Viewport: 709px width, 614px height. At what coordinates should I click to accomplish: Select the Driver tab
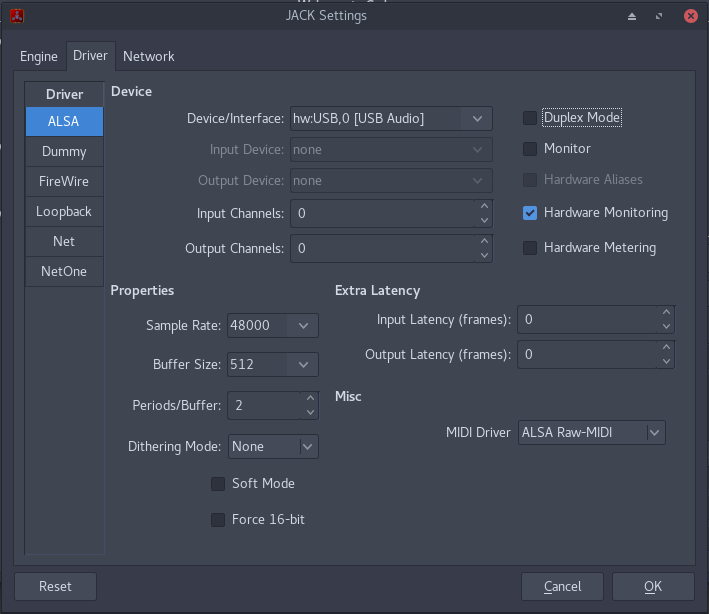pos(90,56)
